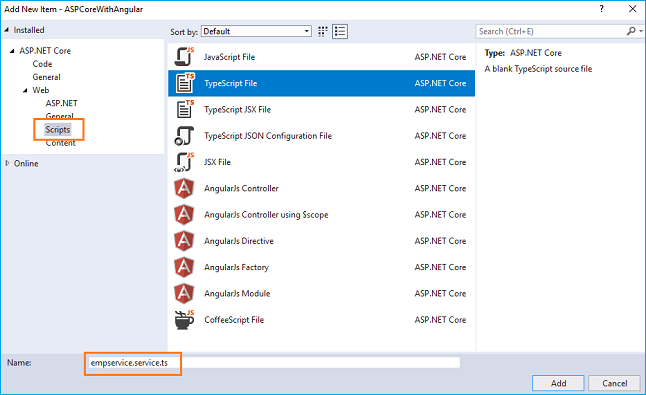Collapse the ASP.NET Core tree node
The width and height of the screenshot is (646, 395).
[x=12, y=51]
